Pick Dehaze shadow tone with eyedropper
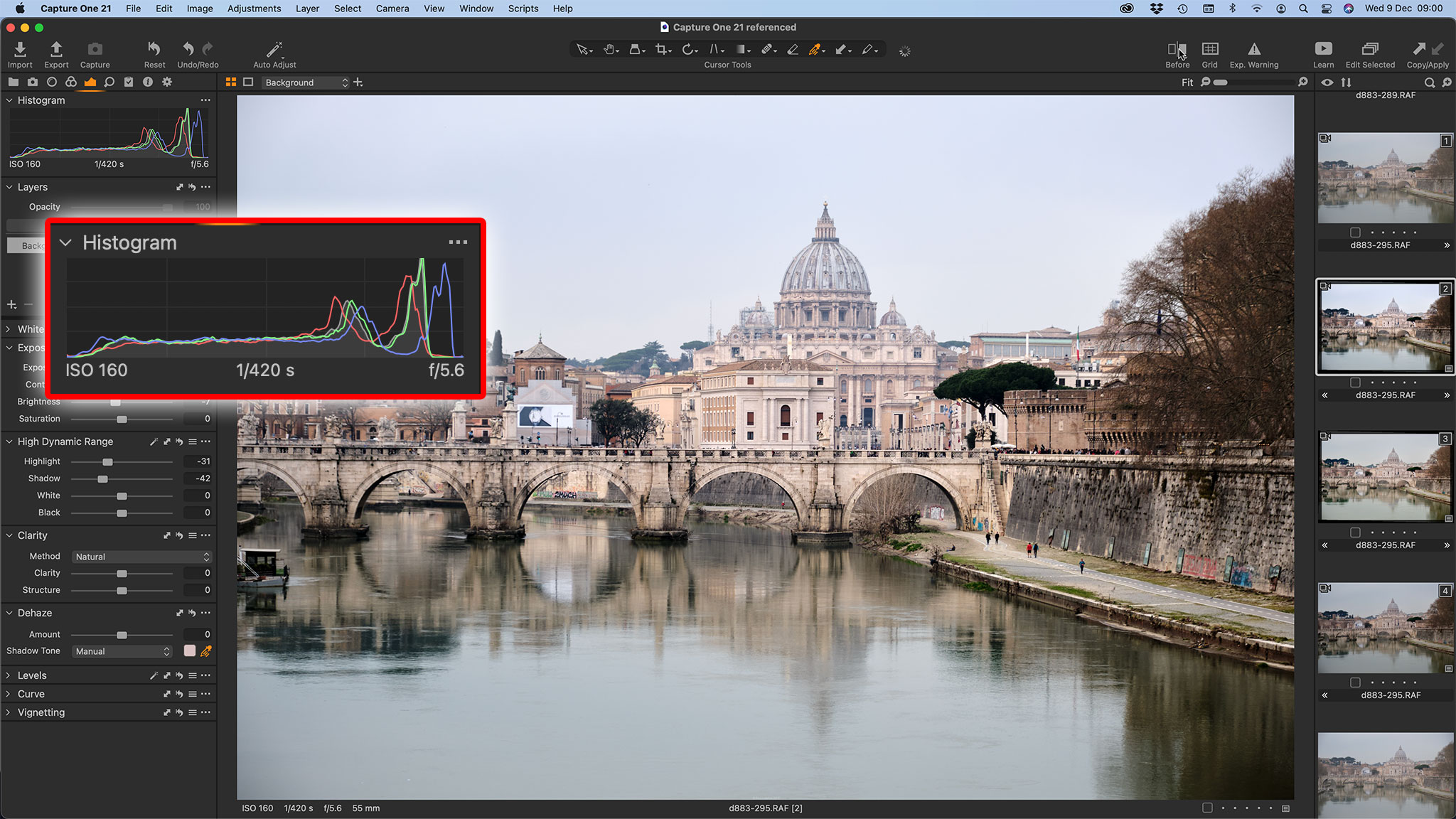The width and height of the screenshot is (1456, 819). (206, 651)
